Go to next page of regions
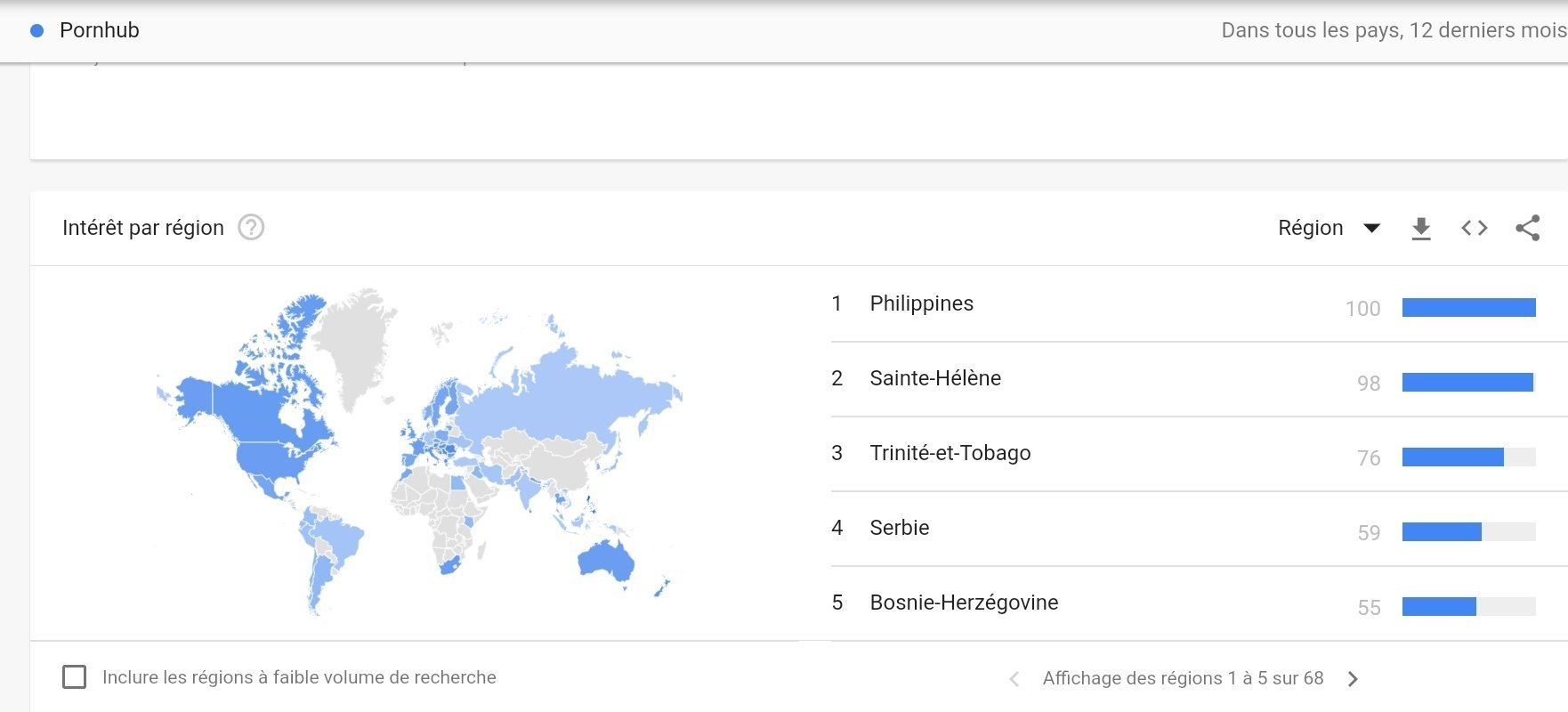Screen dimensions: 1568x712 [1353, 679]
